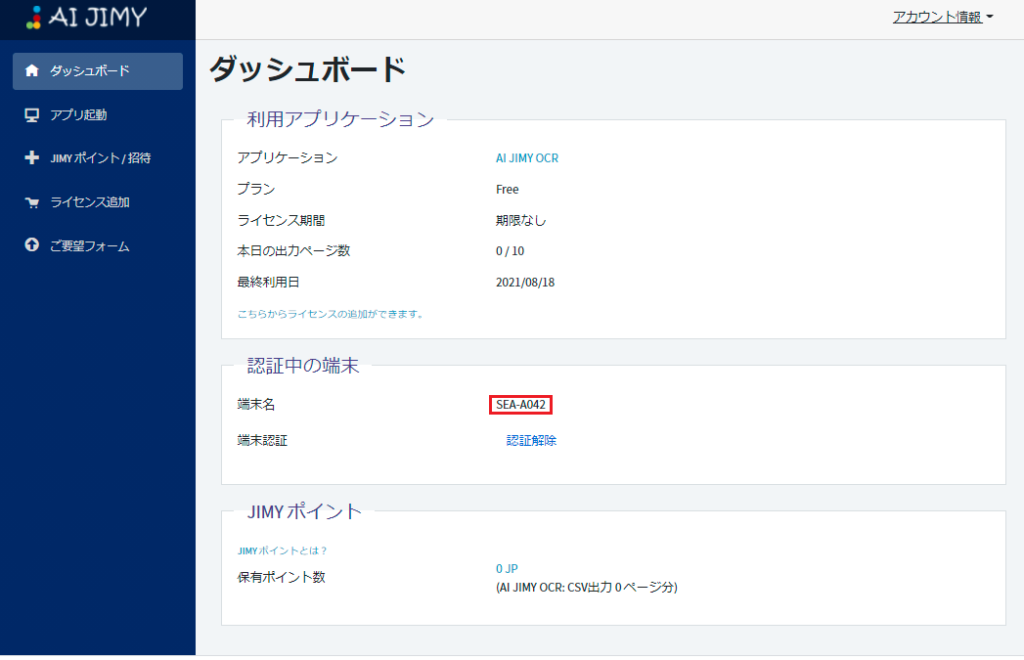Click the 端末名 label
Screen dimensions: 1024x660
256,405
